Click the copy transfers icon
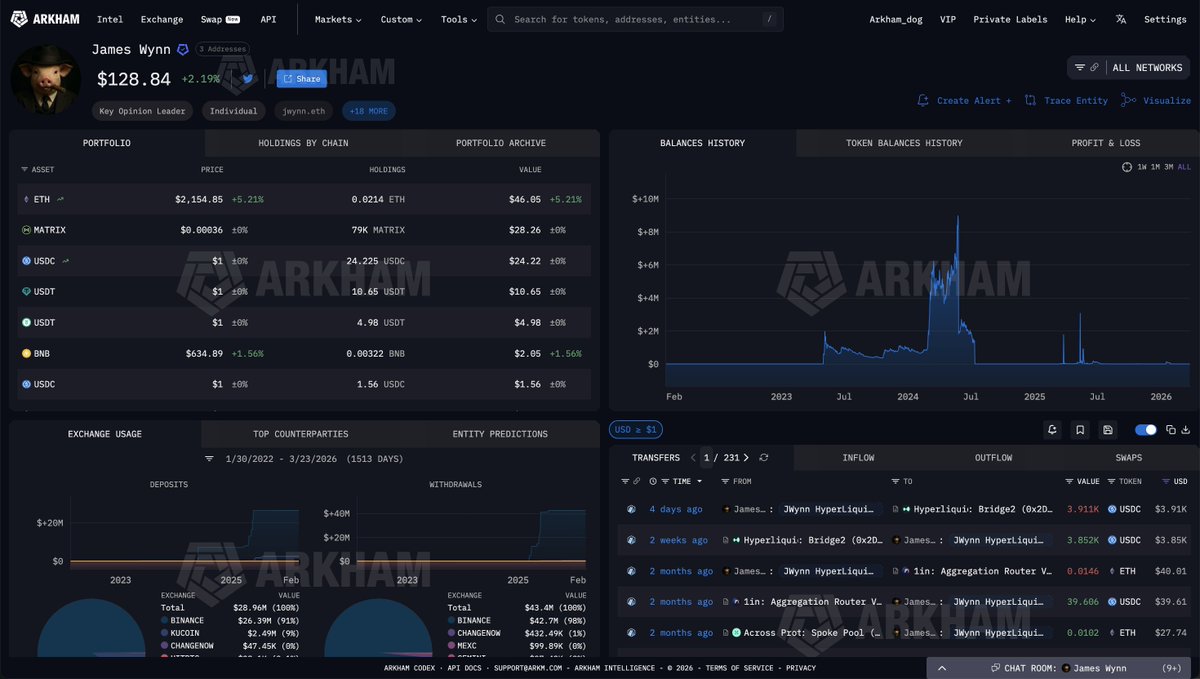Screen dimensions: 1200x679 (x=1169, y=430)
